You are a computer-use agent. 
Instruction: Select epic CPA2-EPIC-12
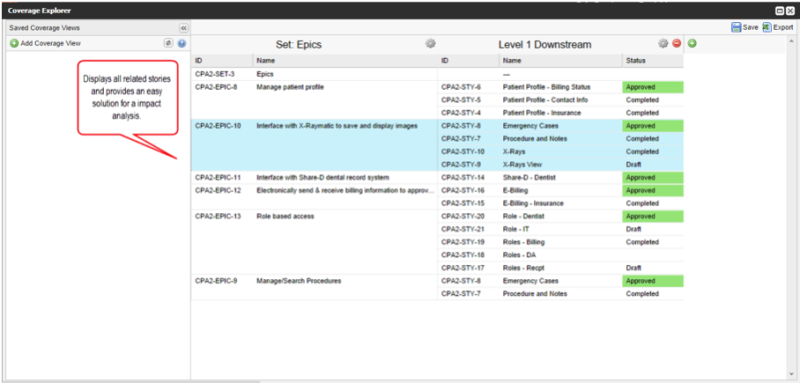coord(218,190)
